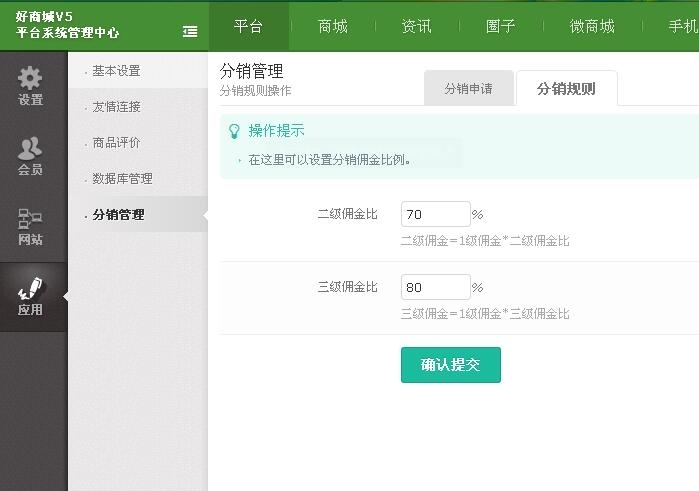This screenshot has width=699, height=491.
Task: Open the 网站 website icon section
Action: (x=30, y=227)
